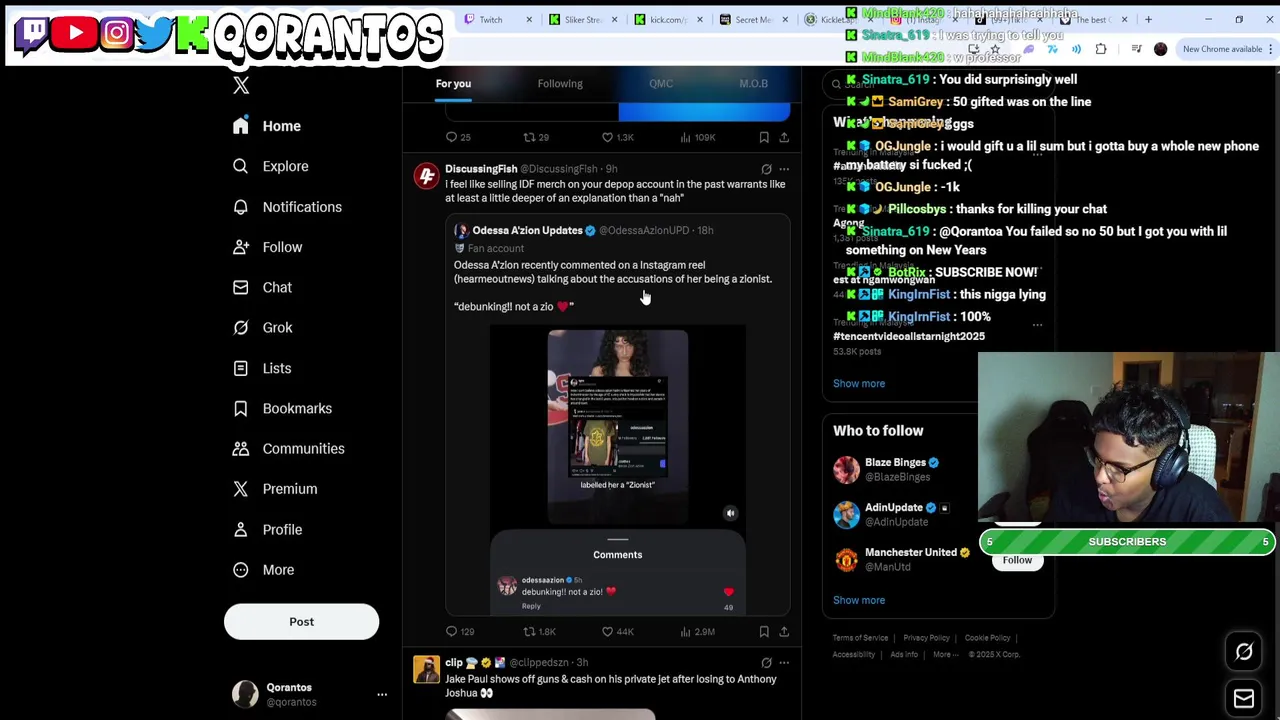Unmute the quoted video
The image size is (1280, 720).
(x=730, y=513)
